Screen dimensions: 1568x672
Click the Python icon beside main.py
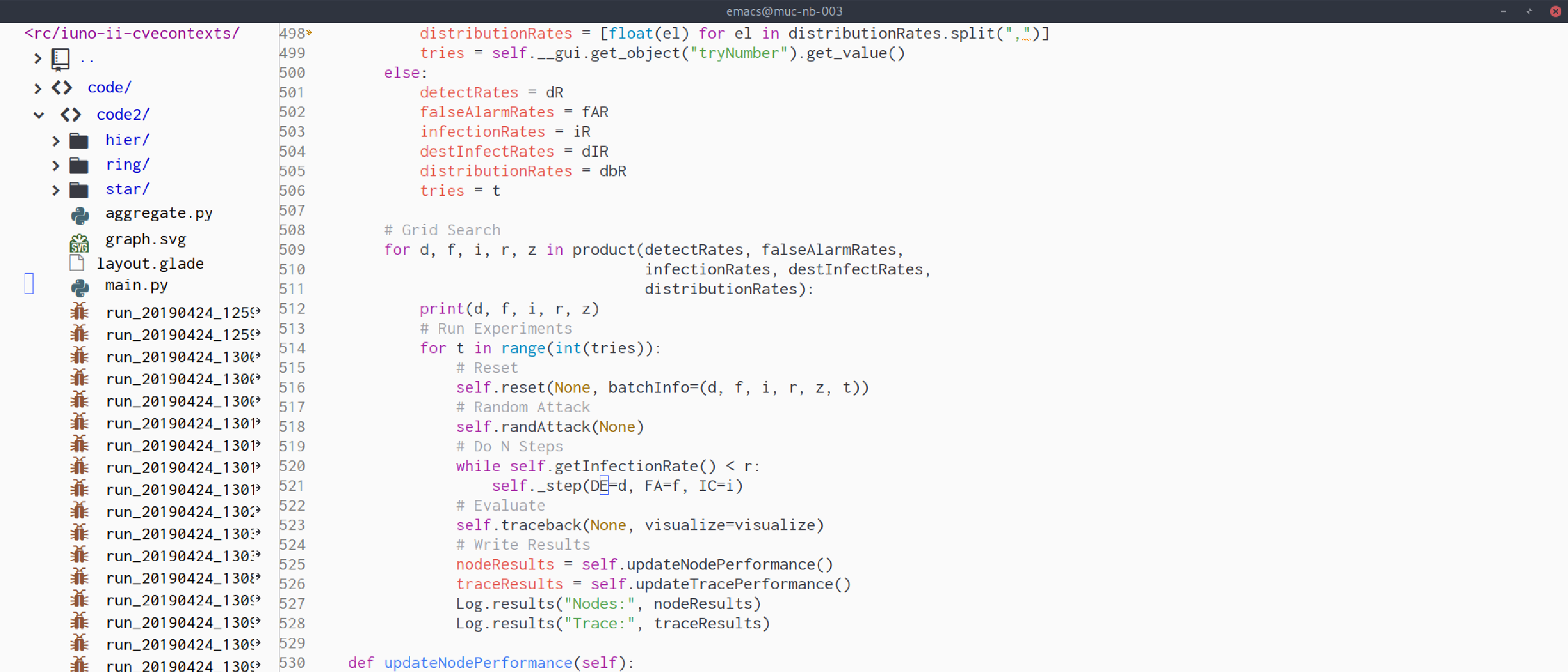tap(80, 286)
